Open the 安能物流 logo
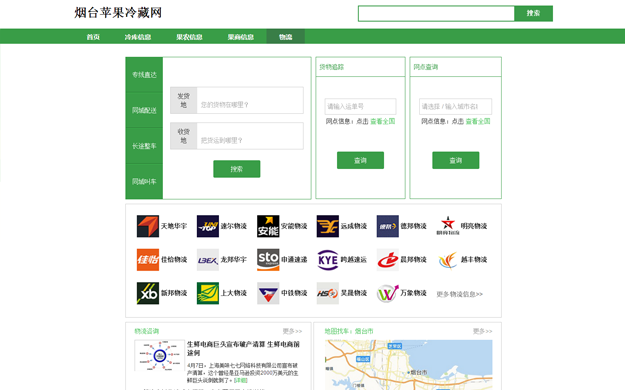The width and height of the screenshot is (625, 390). coord(268,226)
